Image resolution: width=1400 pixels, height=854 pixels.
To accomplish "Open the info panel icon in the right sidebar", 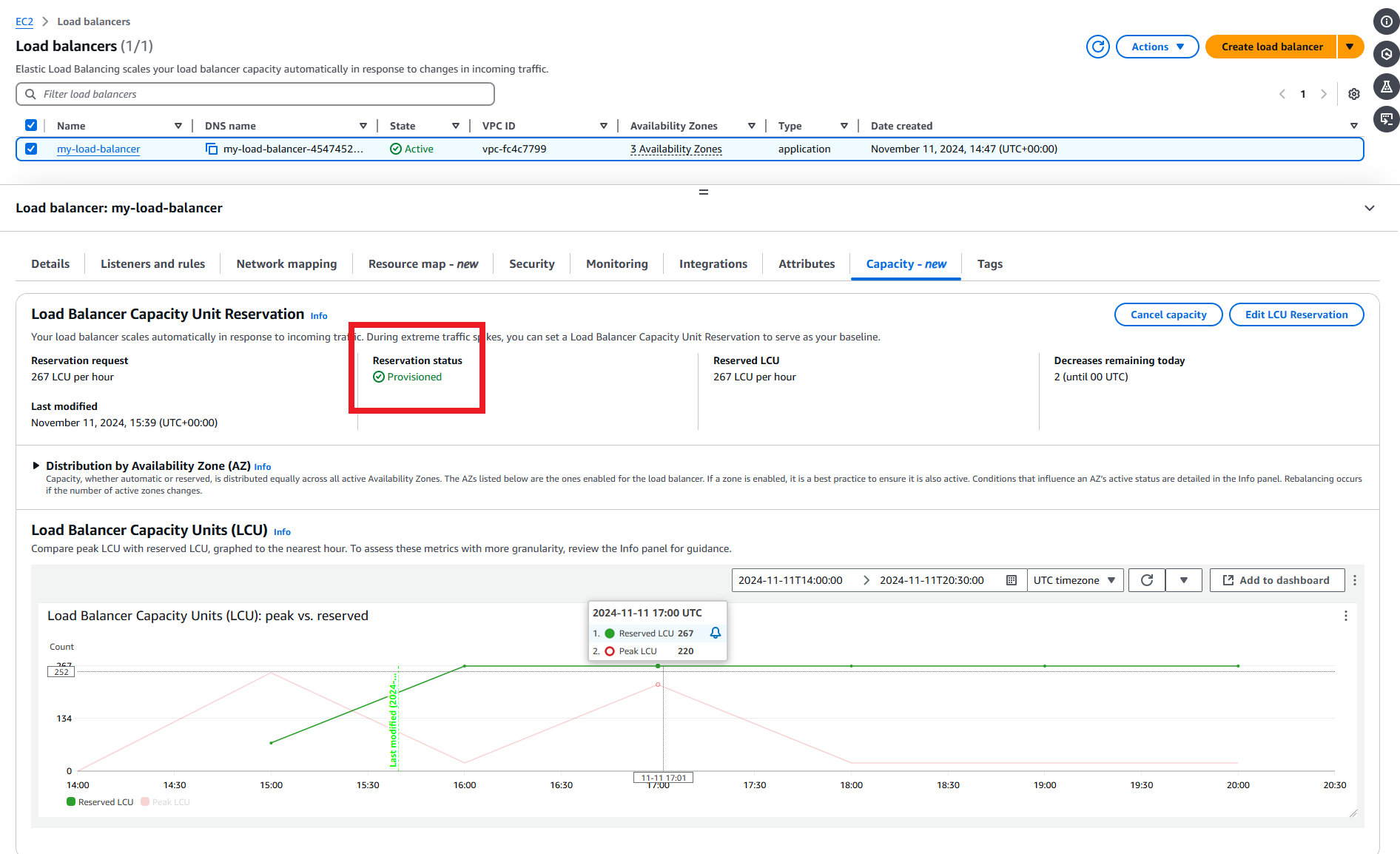I will click(x=1387, y=21).
